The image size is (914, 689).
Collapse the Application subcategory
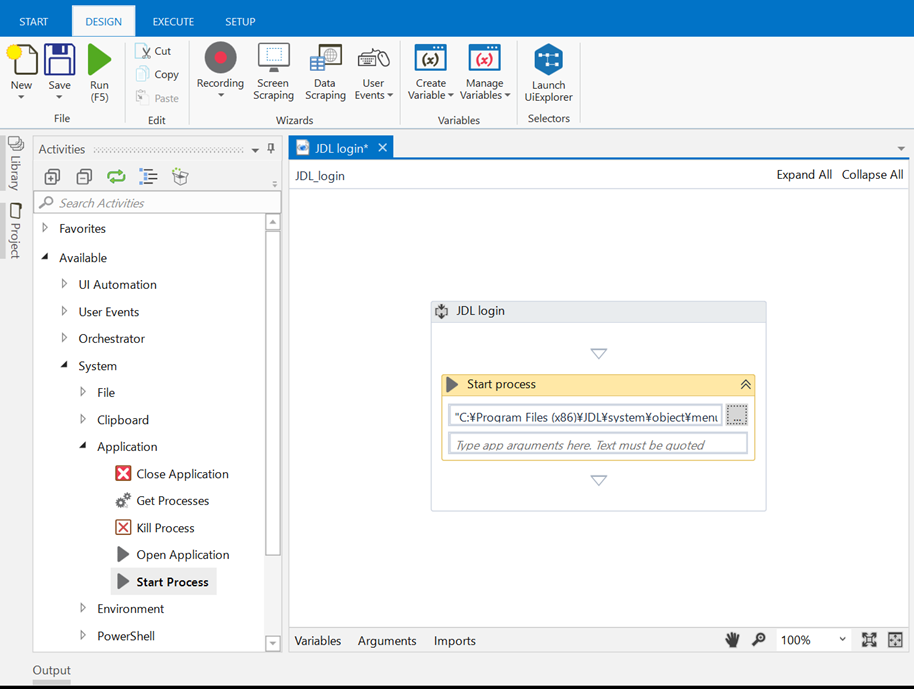click(x=83, y=446)
